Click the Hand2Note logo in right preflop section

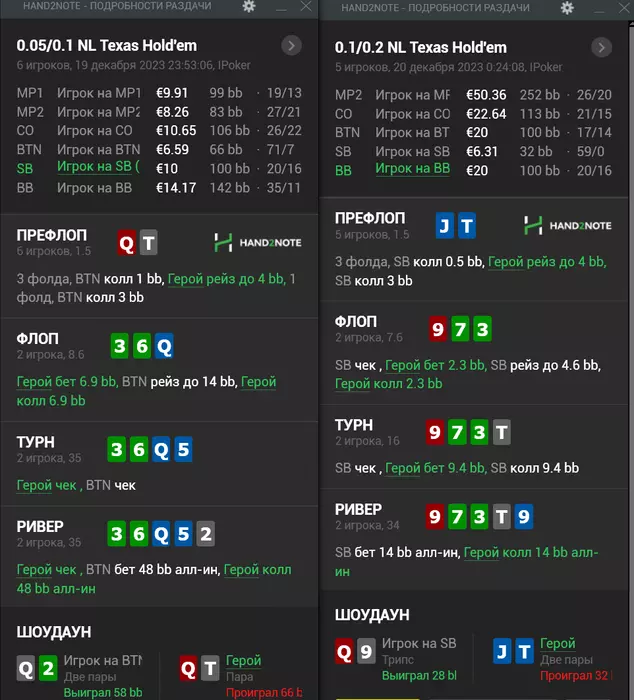click(x=567, y=226)
